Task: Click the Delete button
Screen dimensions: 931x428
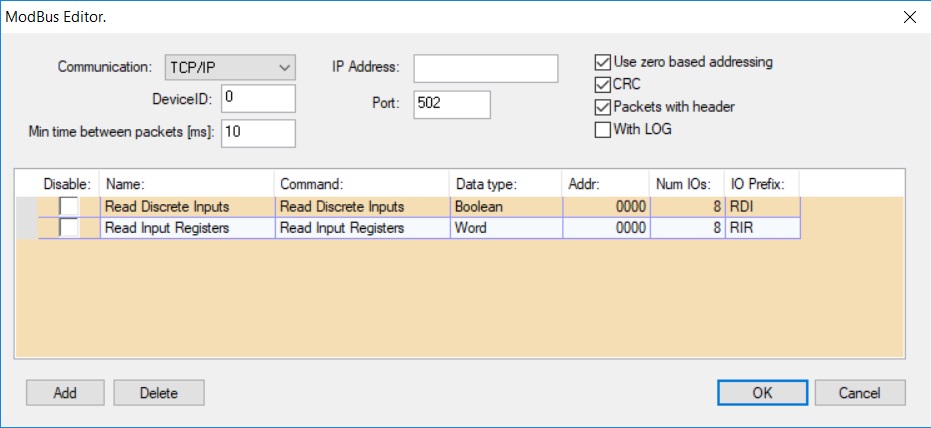Action: (x=159, y=393)
